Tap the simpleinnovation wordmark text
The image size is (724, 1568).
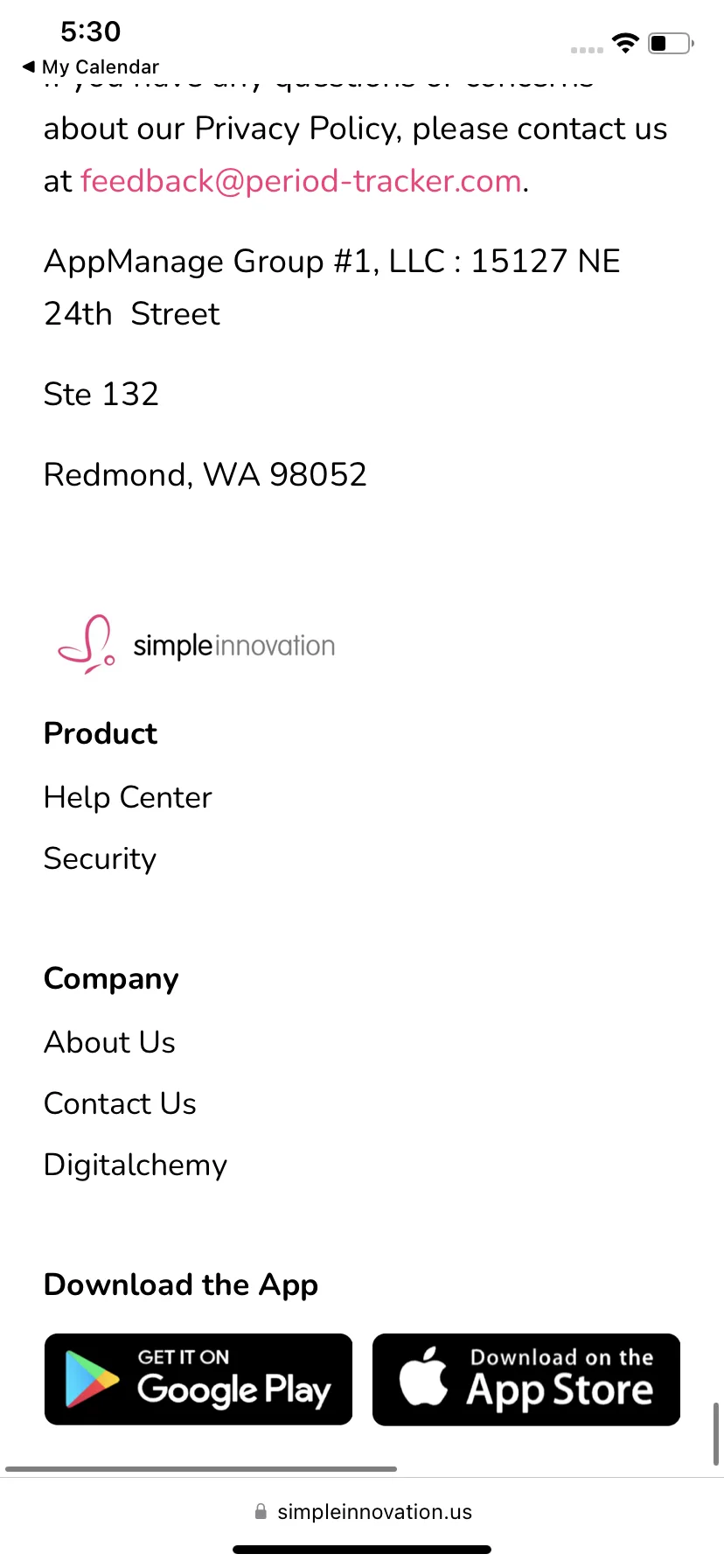tap(234, 646)
